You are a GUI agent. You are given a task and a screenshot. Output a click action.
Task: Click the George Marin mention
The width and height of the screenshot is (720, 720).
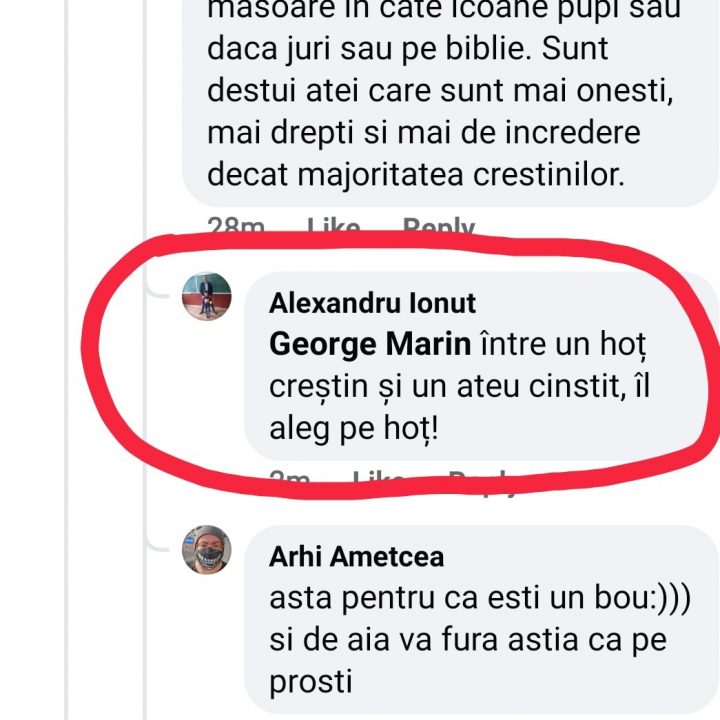tap(369, 345)
